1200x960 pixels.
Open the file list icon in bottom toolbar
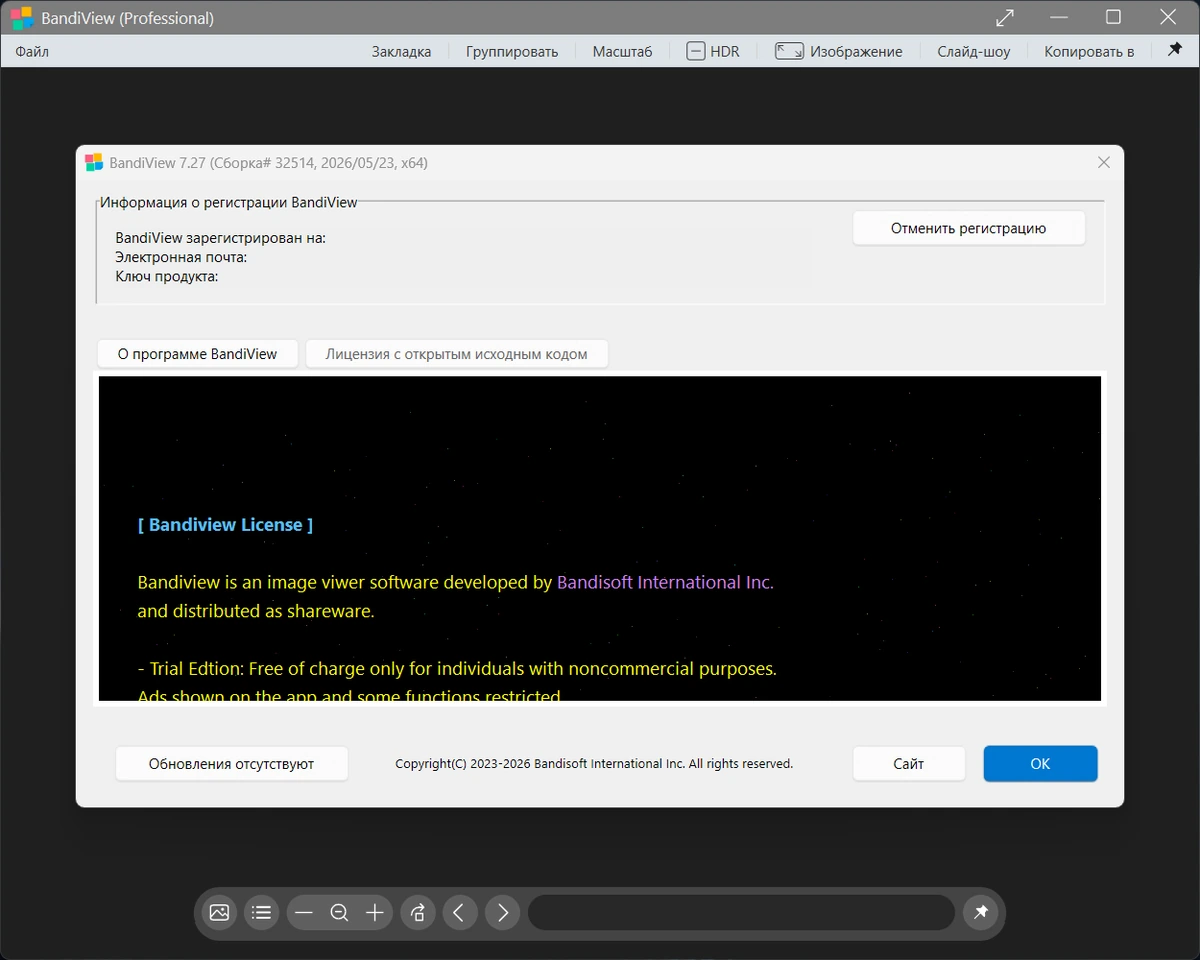click(262, 912)
